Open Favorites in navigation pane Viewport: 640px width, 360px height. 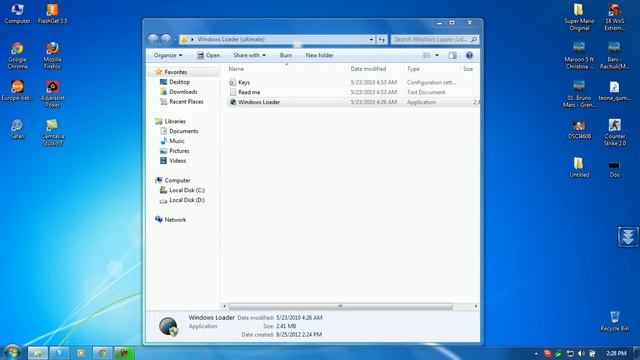pyautogui.click(x=176, y=72)
